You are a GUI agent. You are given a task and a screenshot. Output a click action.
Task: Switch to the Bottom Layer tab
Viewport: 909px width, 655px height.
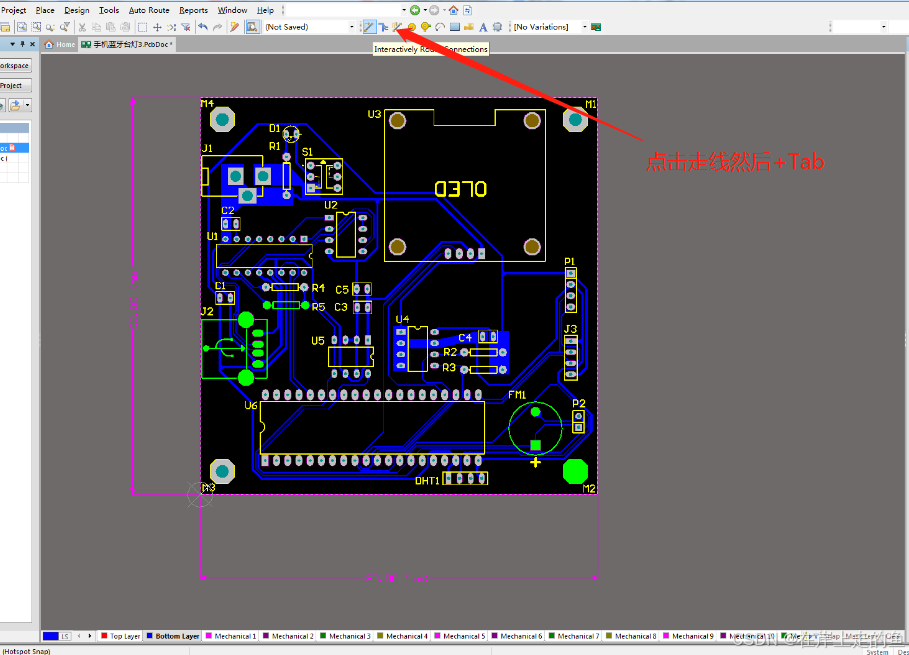click(x=173, y=636)
